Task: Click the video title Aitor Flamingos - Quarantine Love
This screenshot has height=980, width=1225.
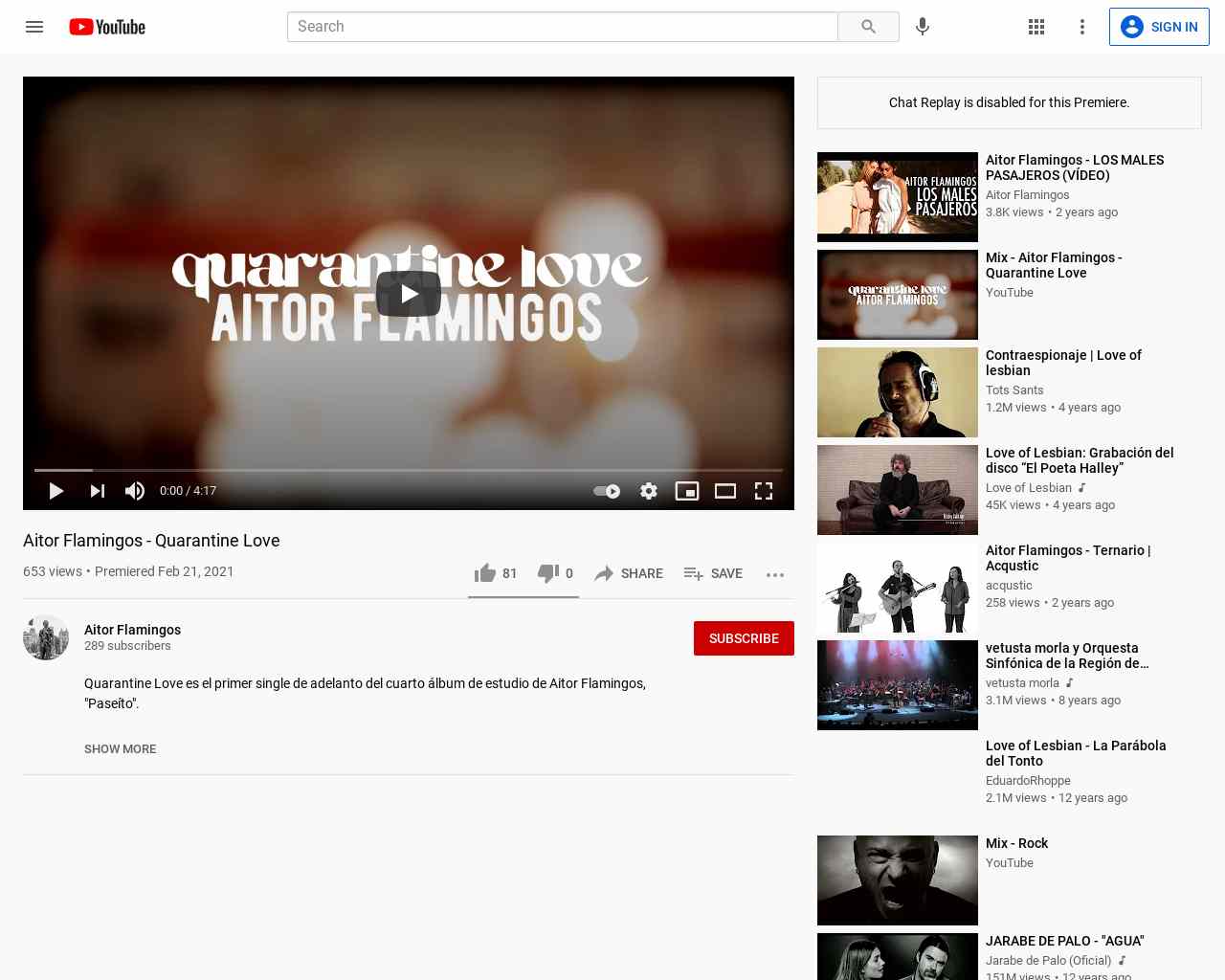Action: (151, 541)
